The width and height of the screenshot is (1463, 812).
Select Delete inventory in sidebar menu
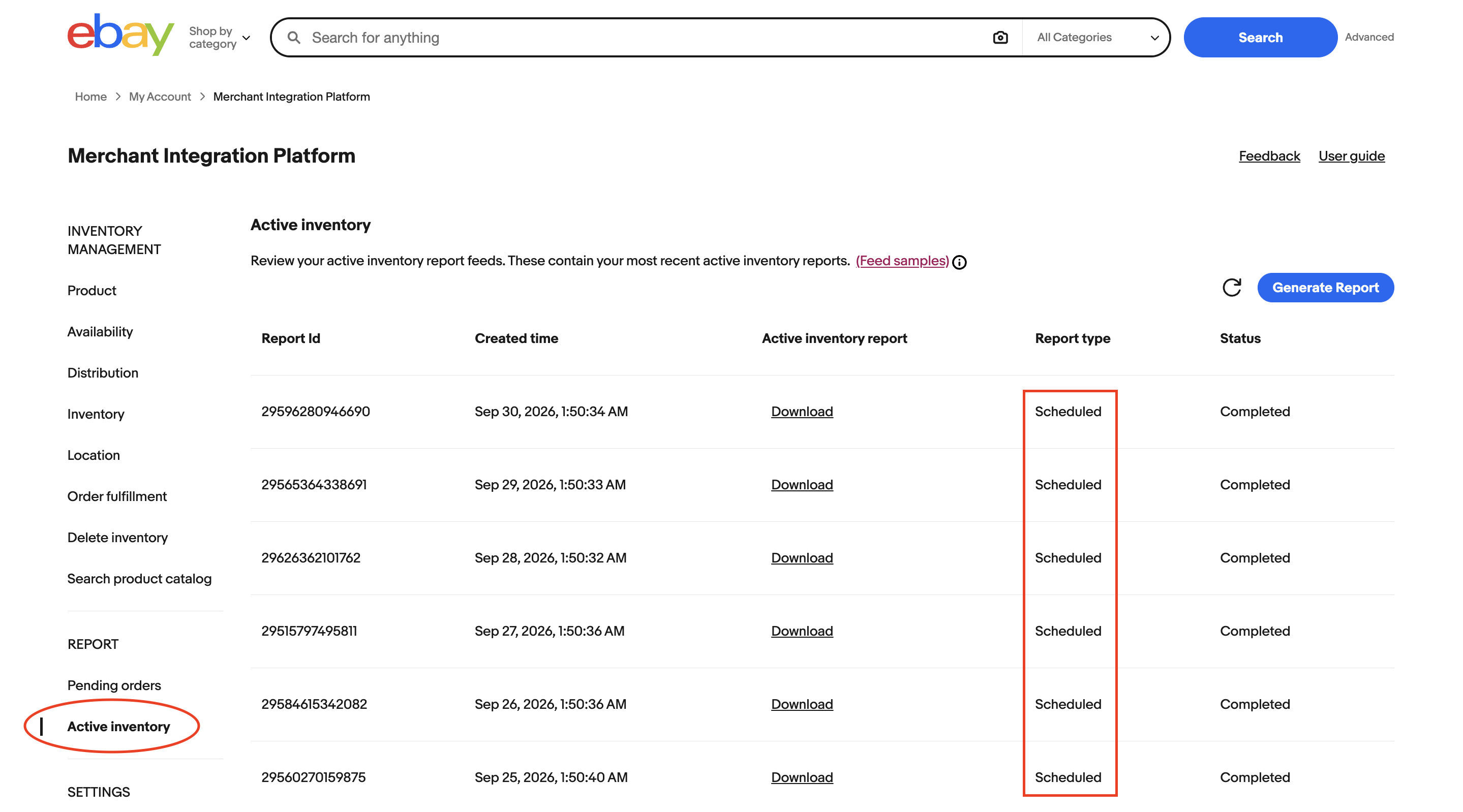click(x=117, y=537)
